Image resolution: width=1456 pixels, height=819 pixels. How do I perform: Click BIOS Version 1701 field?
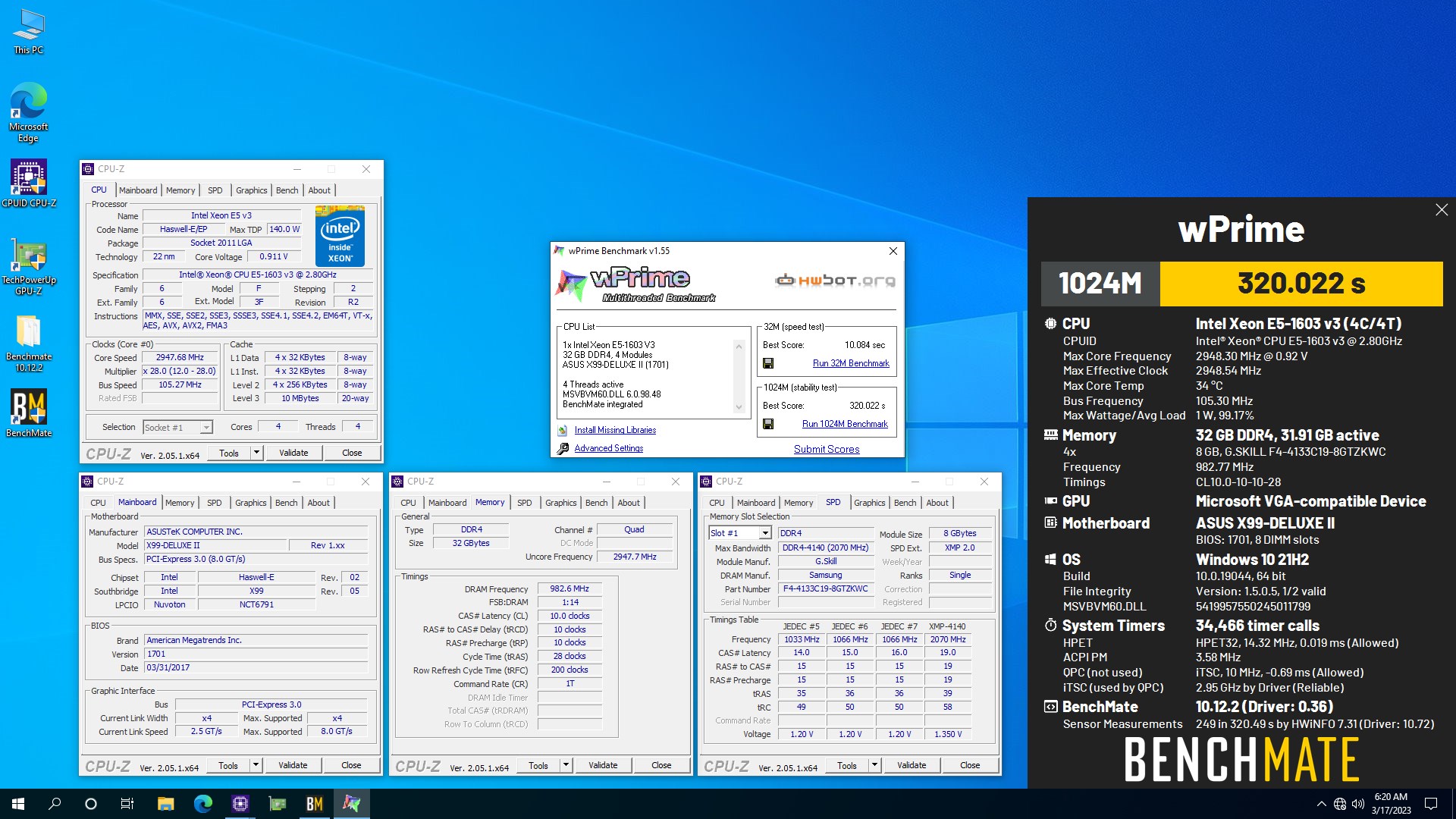point(256,654)
